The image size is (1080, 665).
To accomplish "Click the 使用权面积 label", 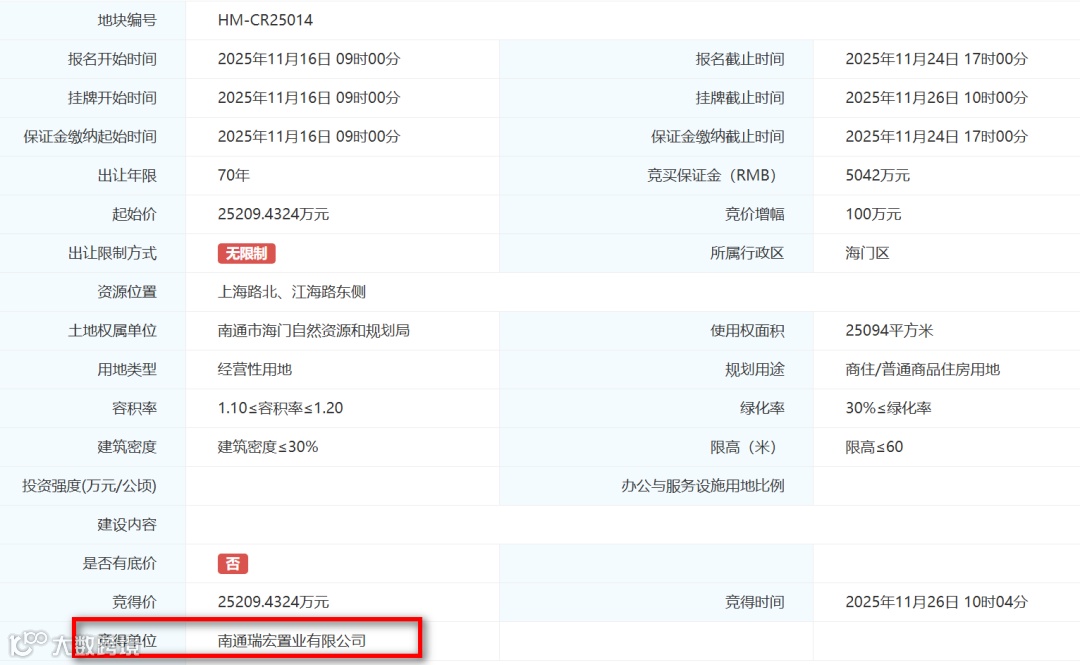I will point(747,331).
